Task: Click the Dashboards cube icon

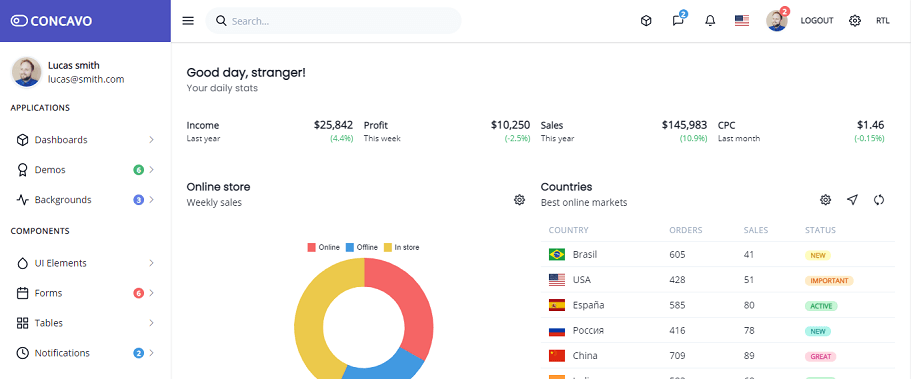Action: pos(22,140)
